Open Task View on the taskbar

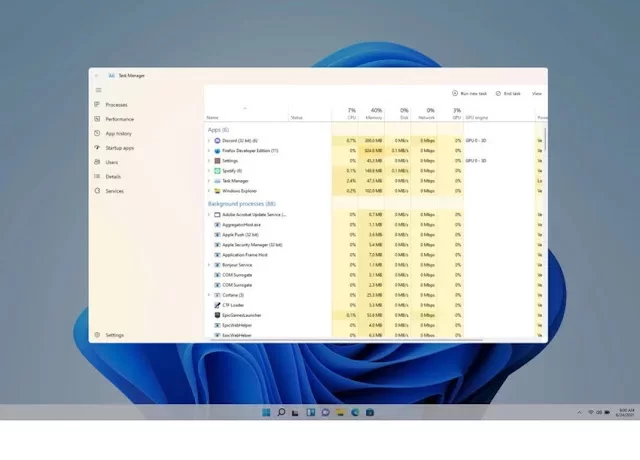point(296,412)
